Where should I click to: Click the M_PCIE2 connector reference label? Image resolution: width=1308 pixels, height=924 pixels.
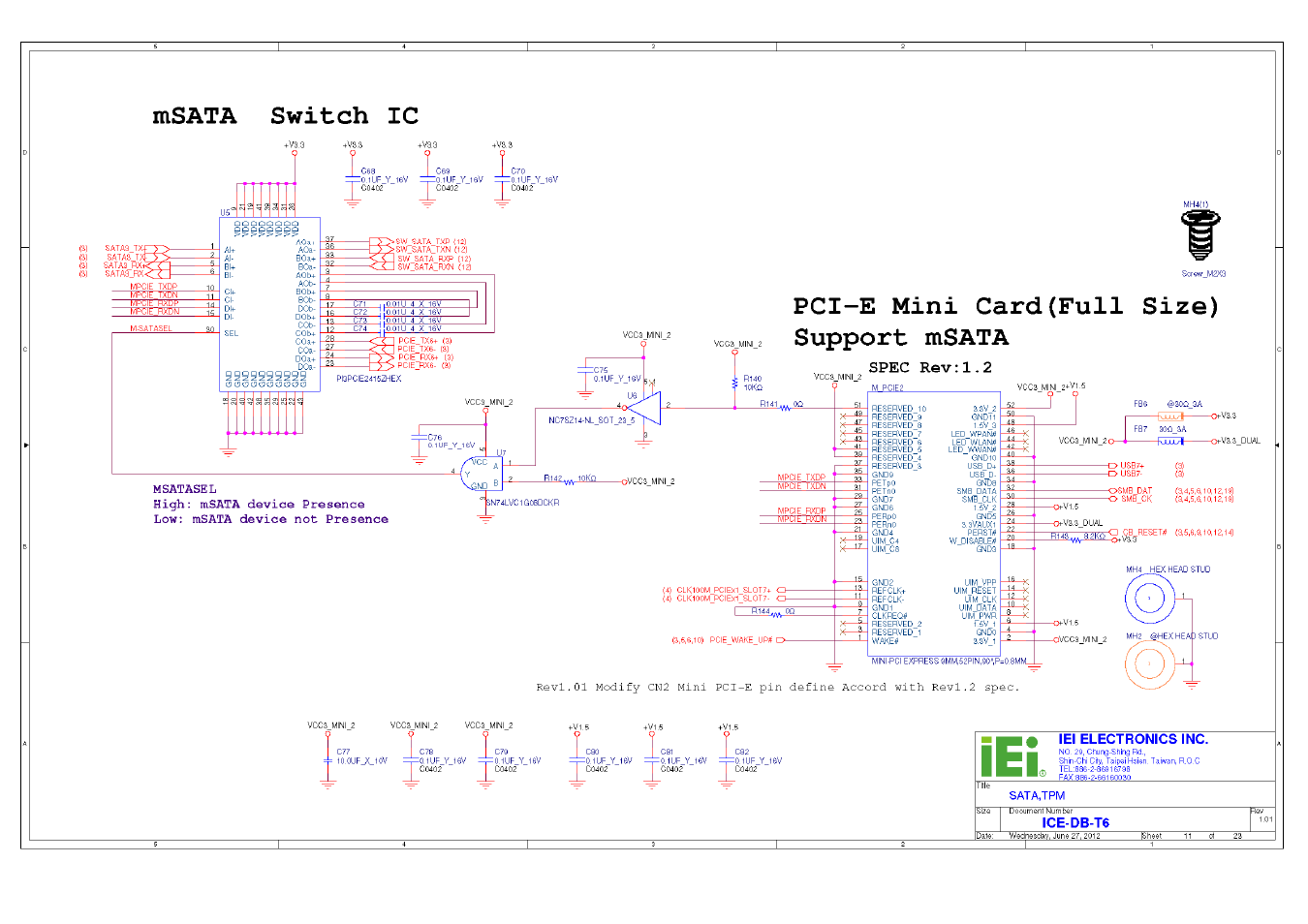pos(888,388)
